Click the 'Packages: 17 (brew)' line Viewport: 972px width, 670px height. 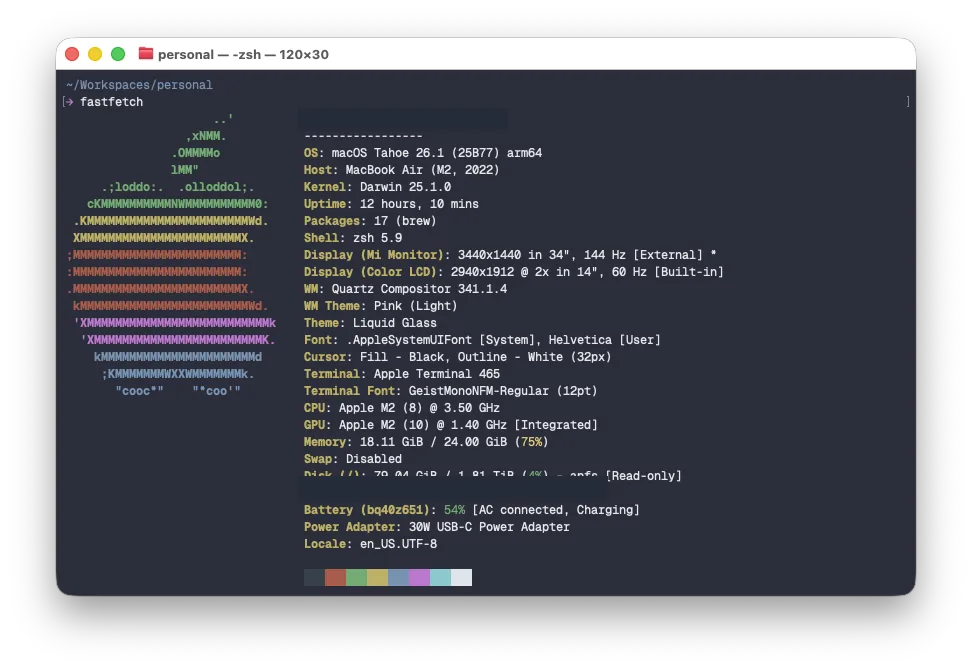[x=370, y=221]
